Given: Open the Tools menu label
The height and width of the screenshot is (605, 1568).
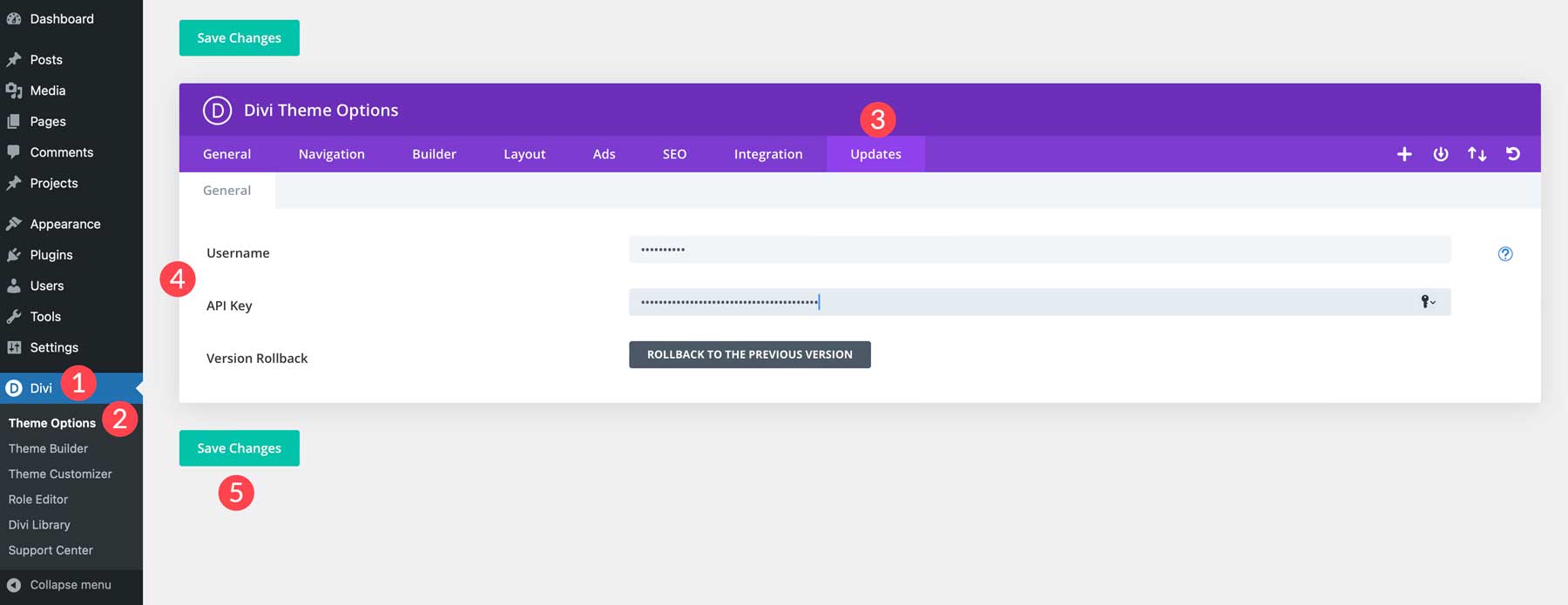Looking at the screenshot, I should (45, 317).
